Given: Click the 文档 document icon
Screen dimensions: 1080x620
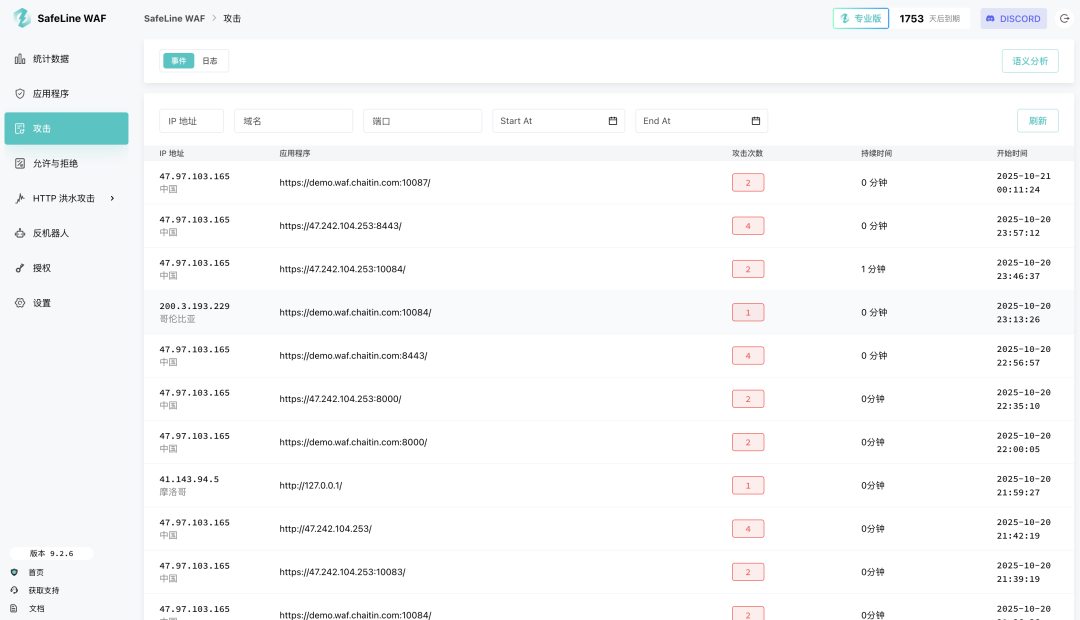Looking at the screenshot, I should [x=14, y=608].
